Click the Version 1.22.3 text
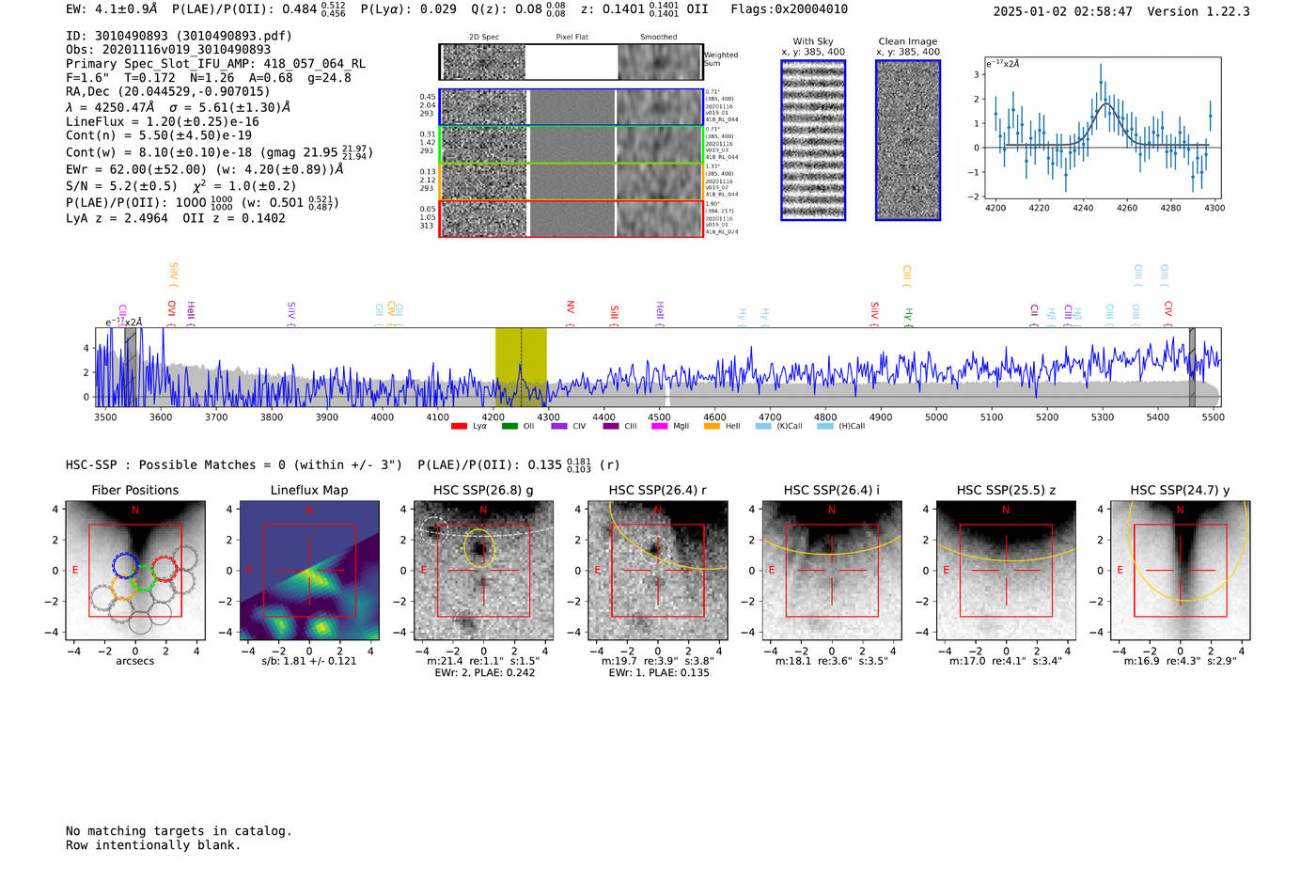This screenshot has height=896, width=1316. (1198, 11)
